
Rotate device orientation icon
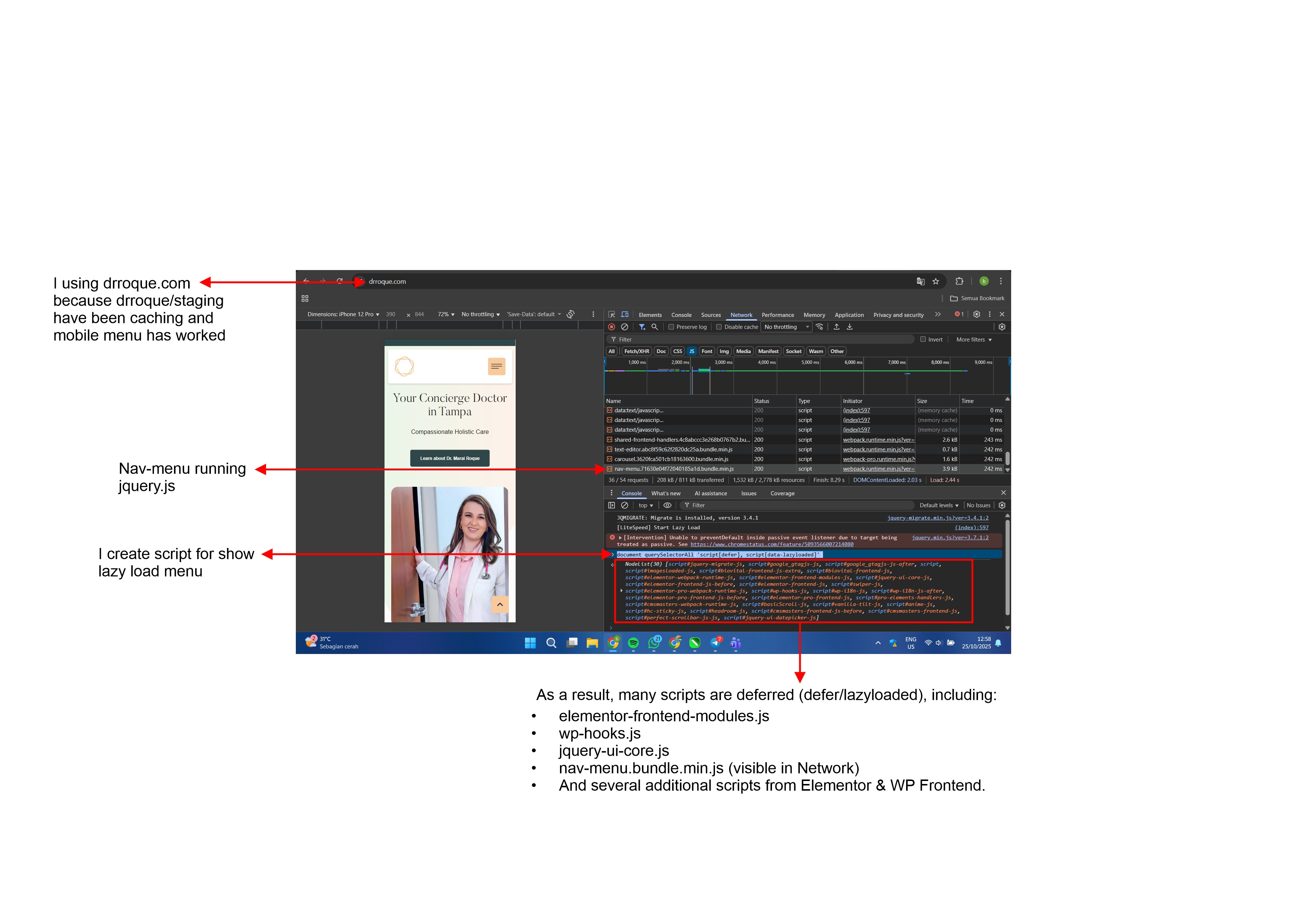coord(570,314)
